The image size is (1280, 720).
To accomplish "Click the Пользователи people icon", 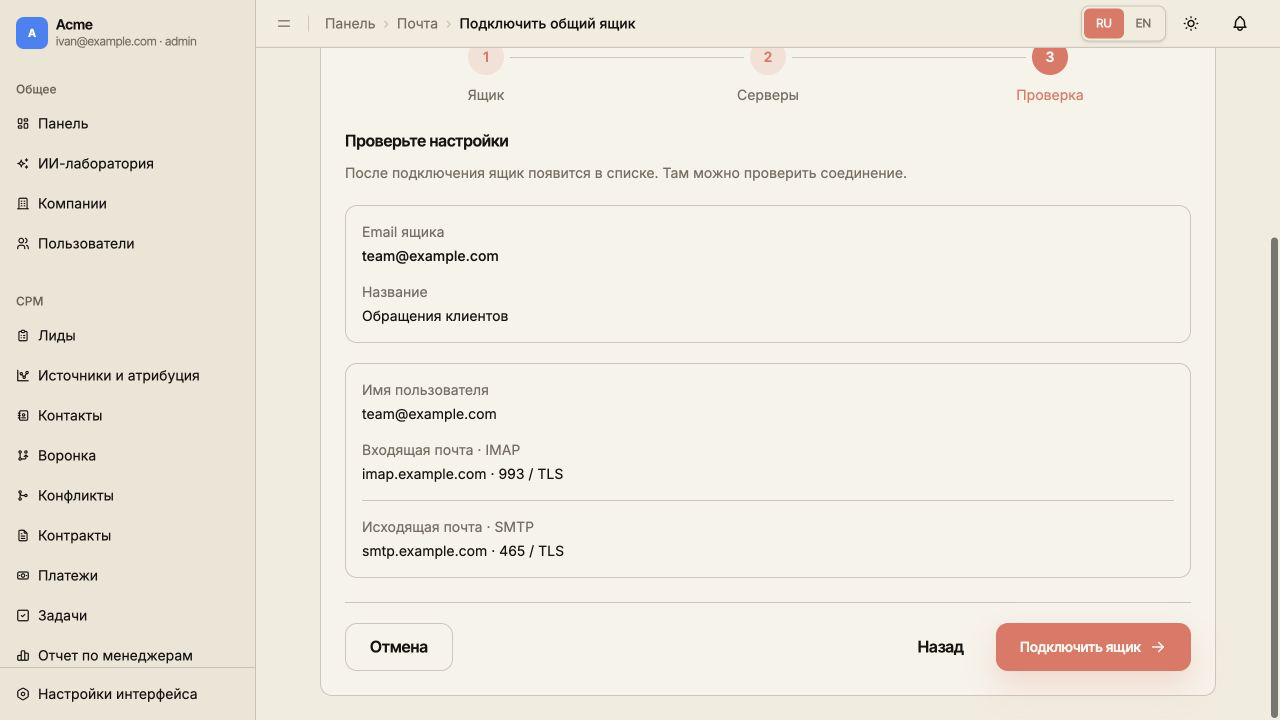I will click(x=23, y=244).
